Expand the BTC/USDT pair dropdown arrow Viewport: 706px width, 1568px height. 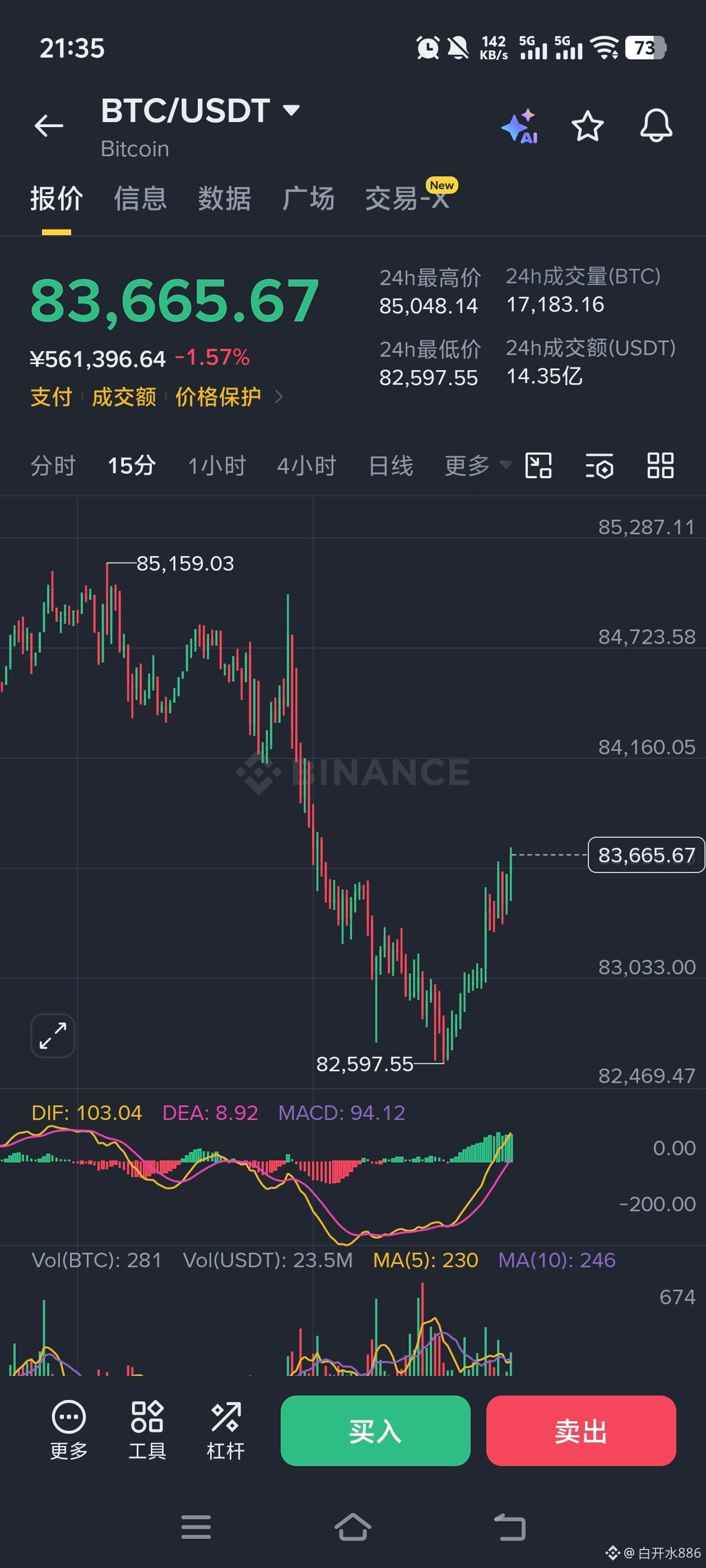pyautogui.click(x=292, y=110)
